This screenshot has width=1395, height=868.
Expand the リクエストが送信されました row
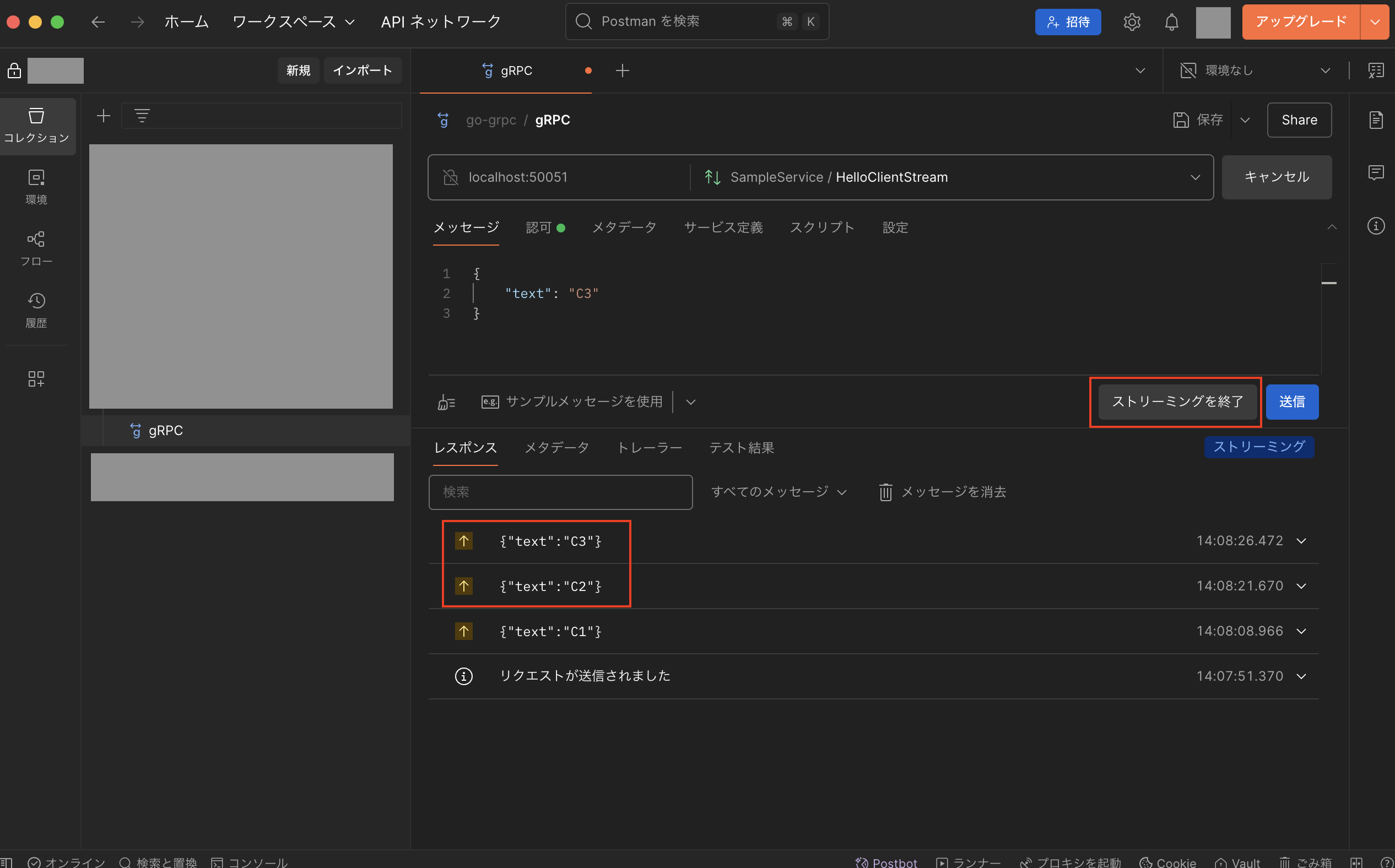pyautogui.click(x=1301, y=676)
